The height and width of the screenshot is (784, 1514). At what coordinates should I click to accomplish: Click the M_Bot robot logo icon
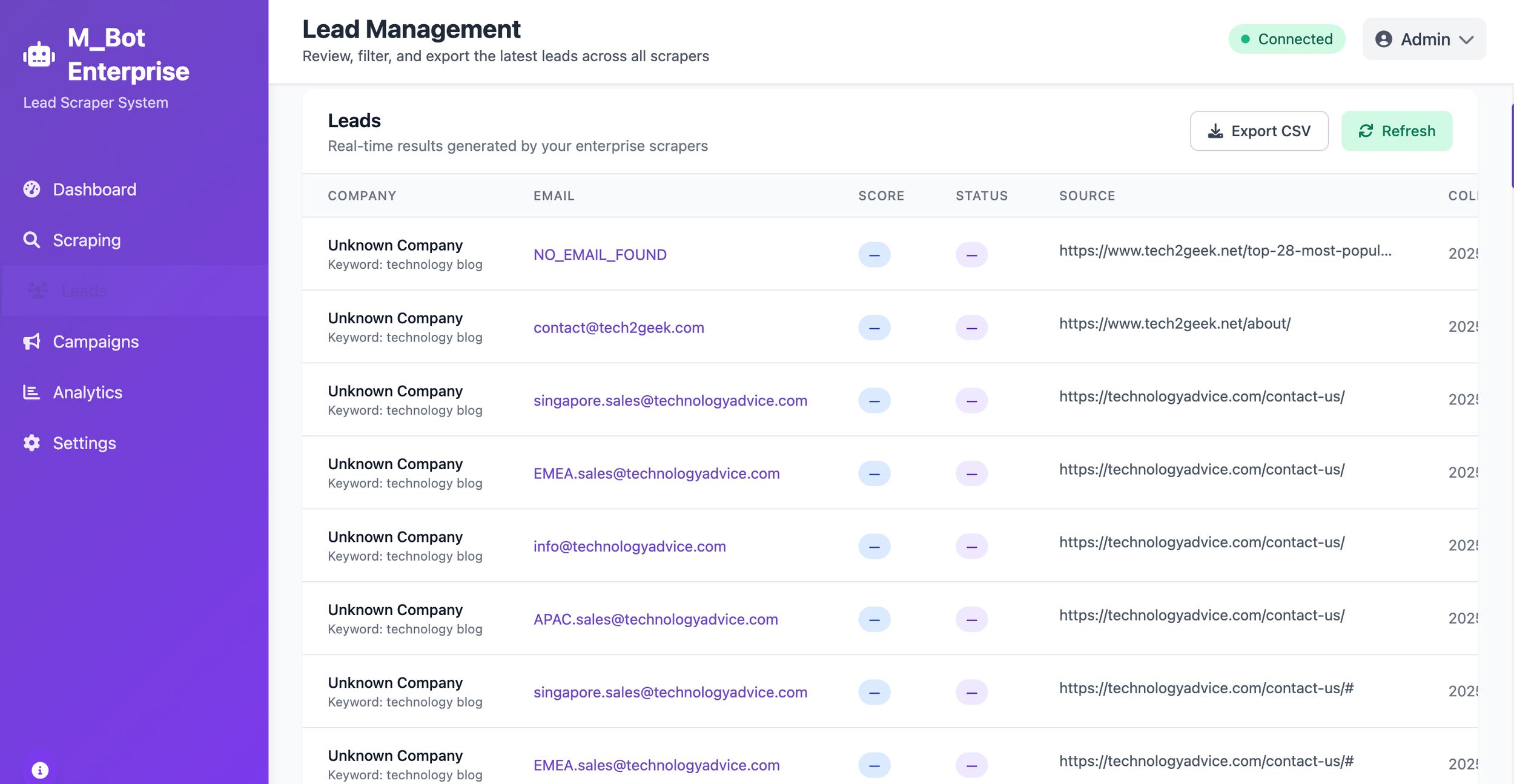[x=39, y=55]
